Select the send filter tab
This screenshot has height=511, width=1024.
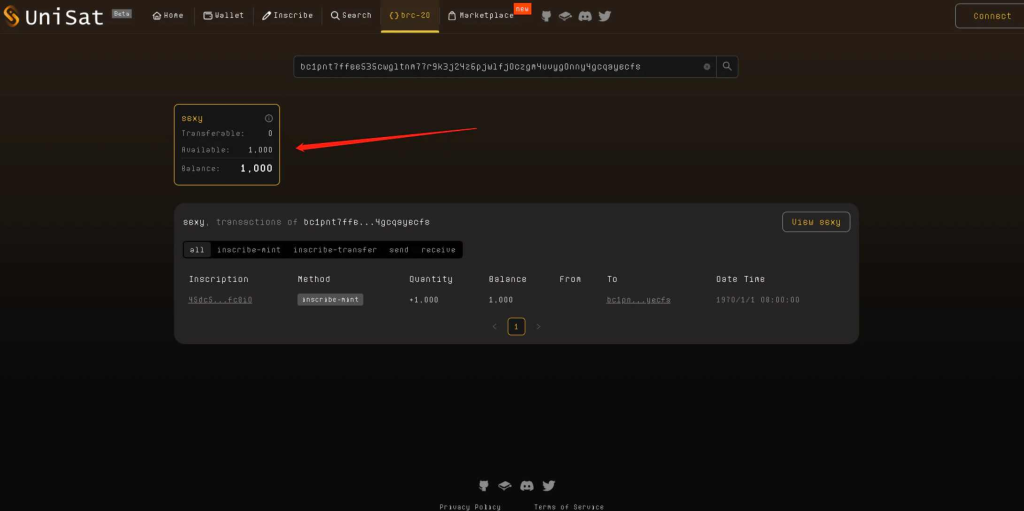pyautogui.click(x=399, y=250)
